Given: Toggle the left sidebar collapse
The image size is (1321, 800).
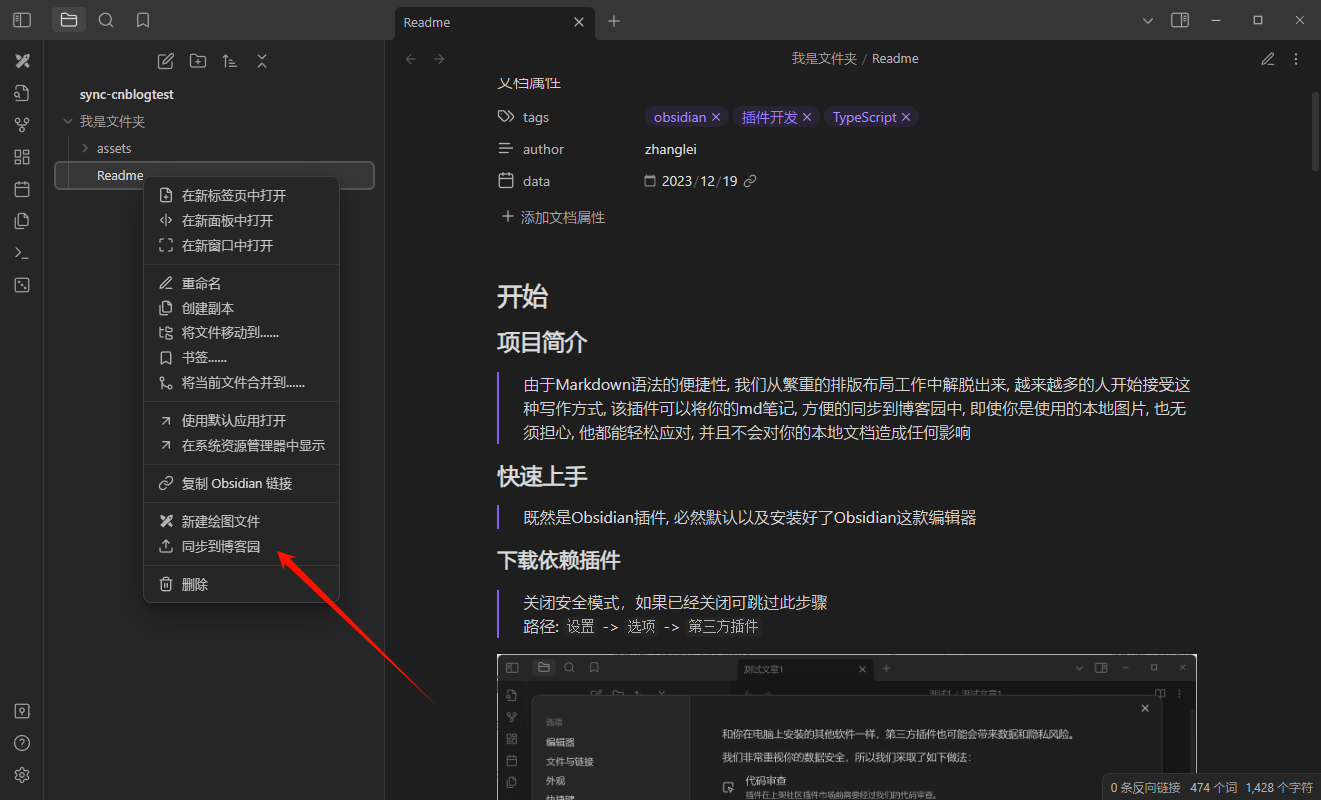Looking at the screenshot, I should (21, 20).
